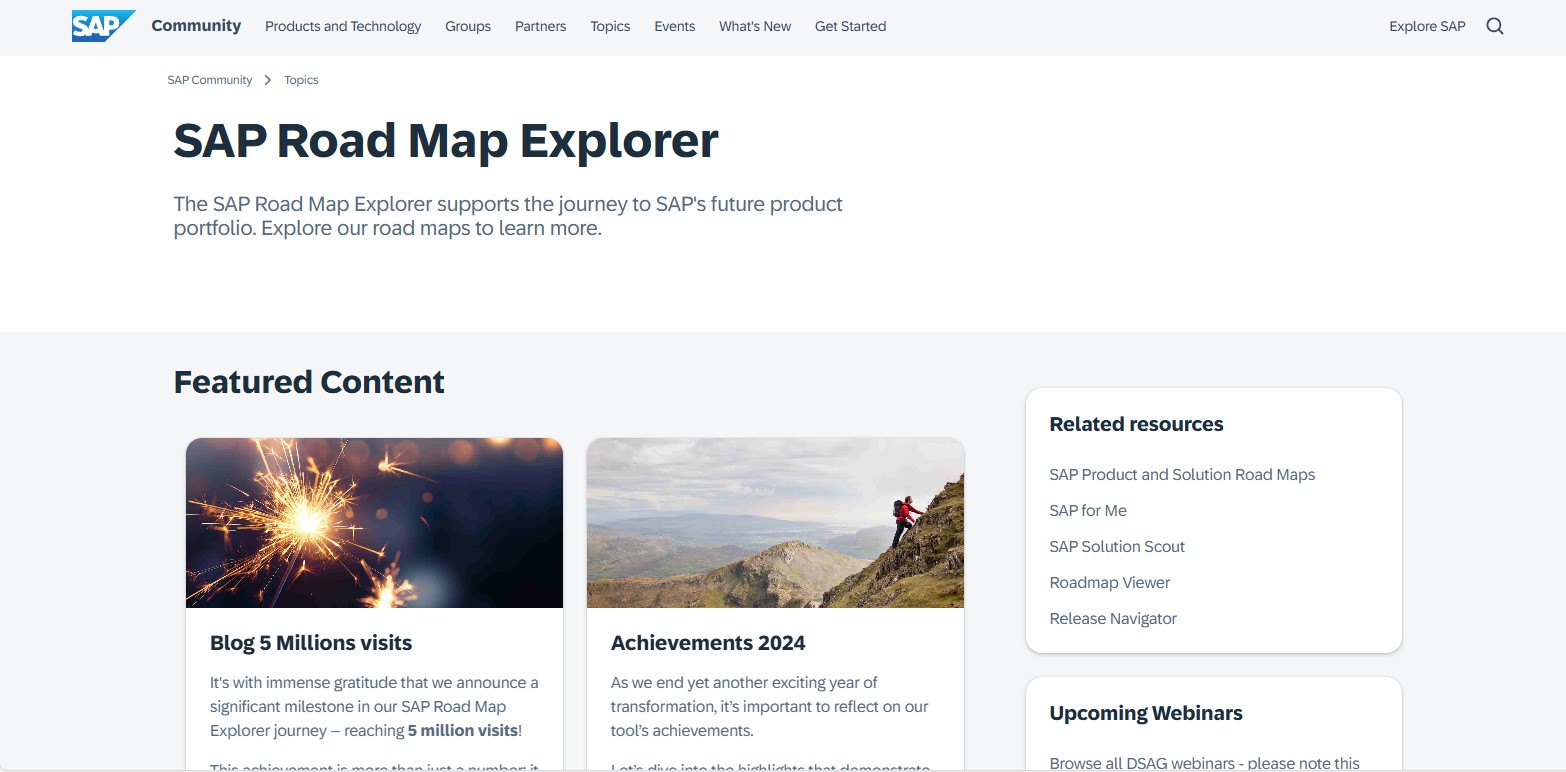Screen dimensions: 1566x772
Task: Open the Achievements 2024 article title
Action: click(708, 643)
